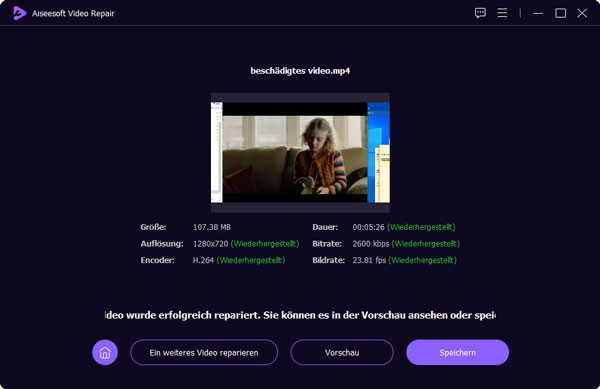Click the Aiseesoft Video Repair title text
600x389 pixels.
tap(73, 13)
